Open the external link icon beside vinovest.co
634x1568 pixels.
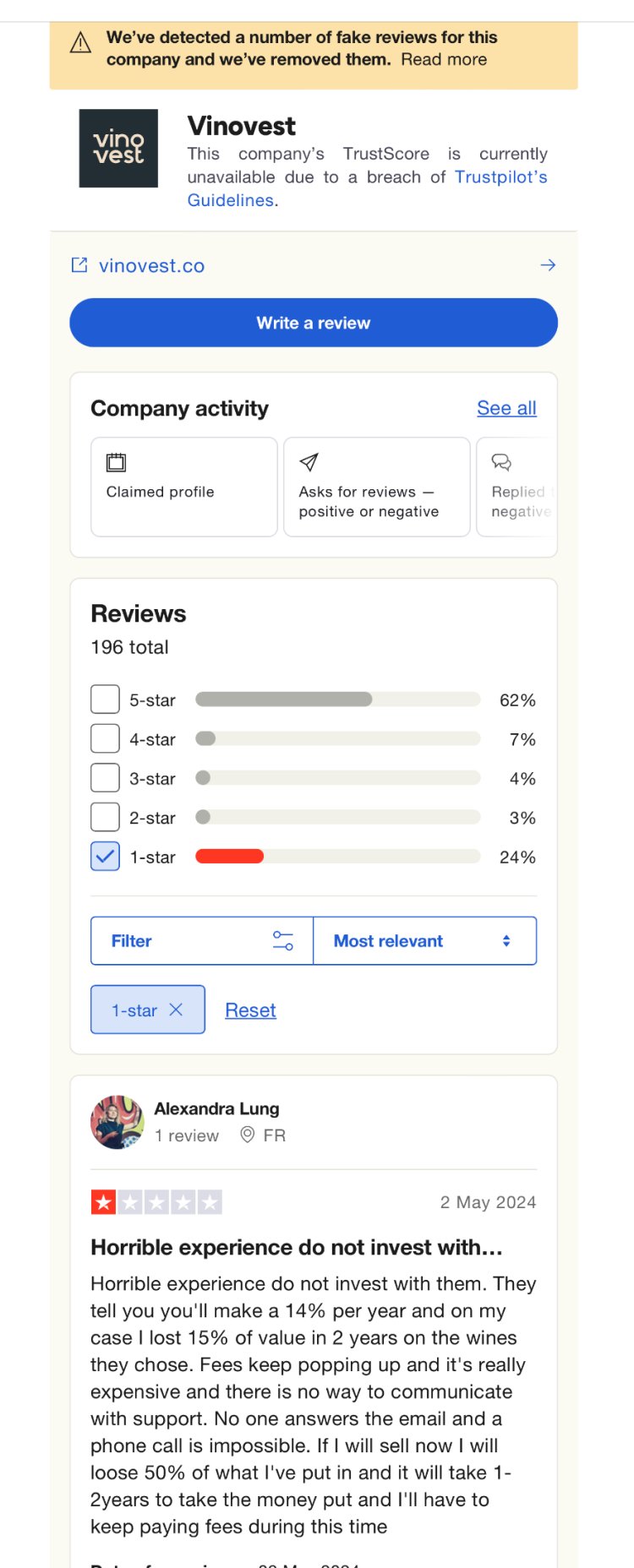(x=79, y=265)
